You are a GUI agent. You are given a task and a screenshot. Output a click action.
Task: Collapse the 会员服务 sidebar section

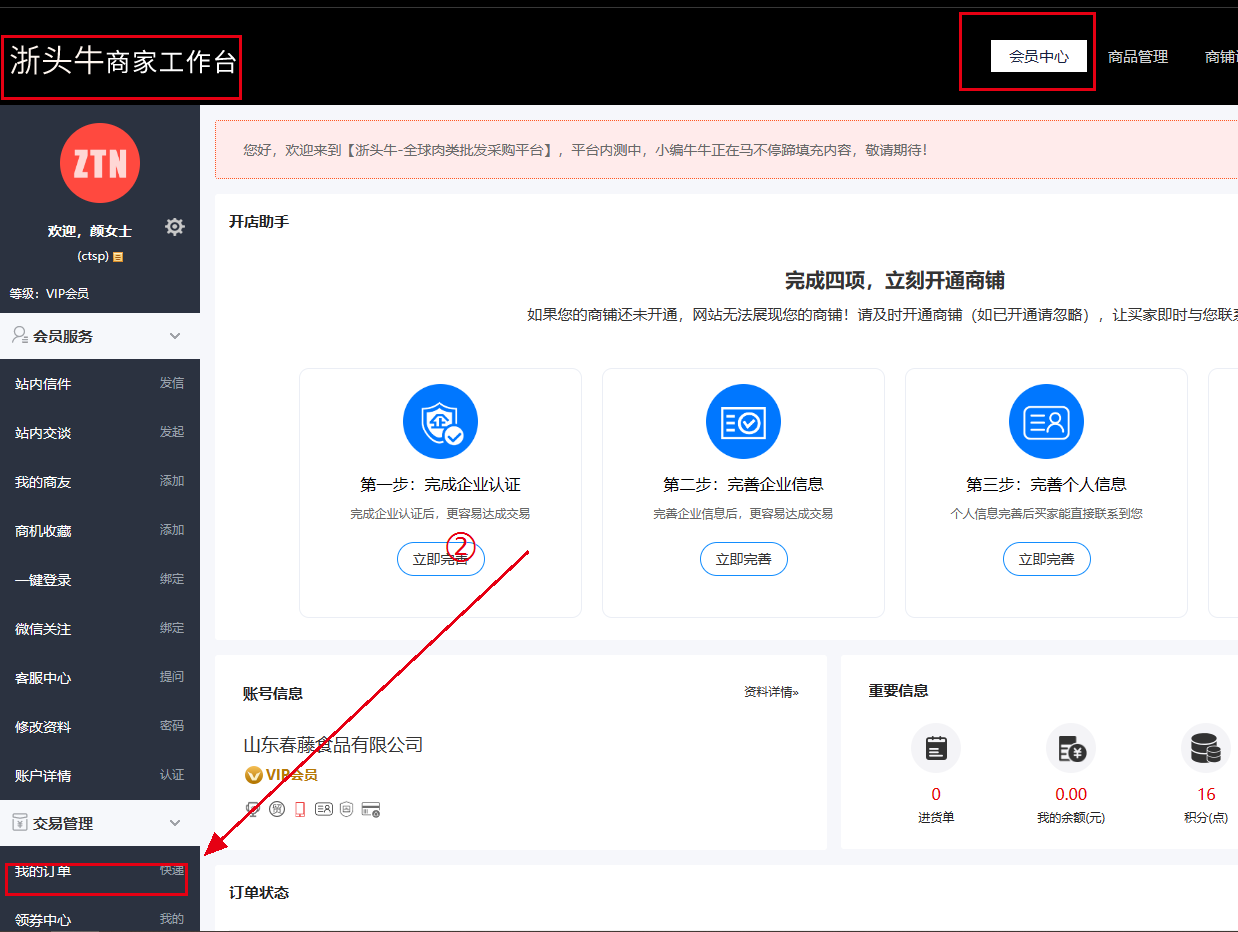175,336
